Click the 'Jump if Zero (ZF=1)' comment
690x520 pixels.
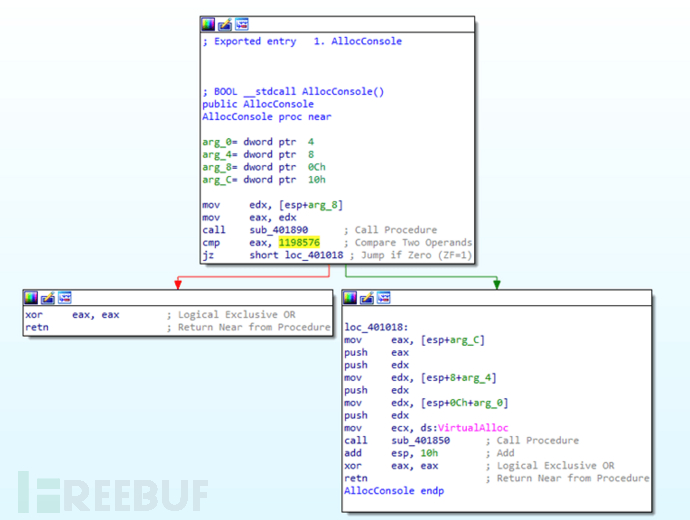coord(411,255)
